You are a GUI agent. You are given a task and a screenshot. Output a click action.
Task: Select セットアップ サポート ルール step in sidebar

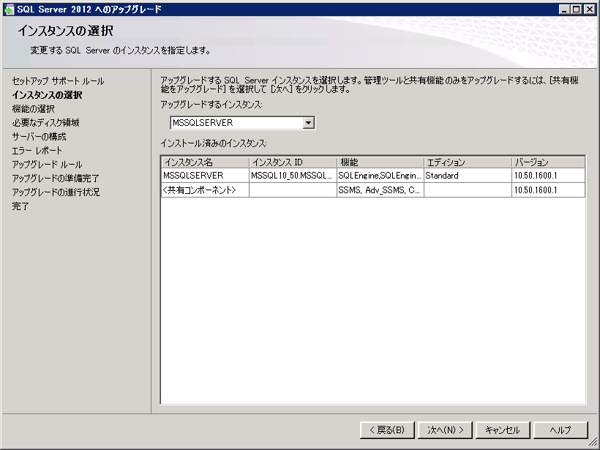[x=58, y=81]
